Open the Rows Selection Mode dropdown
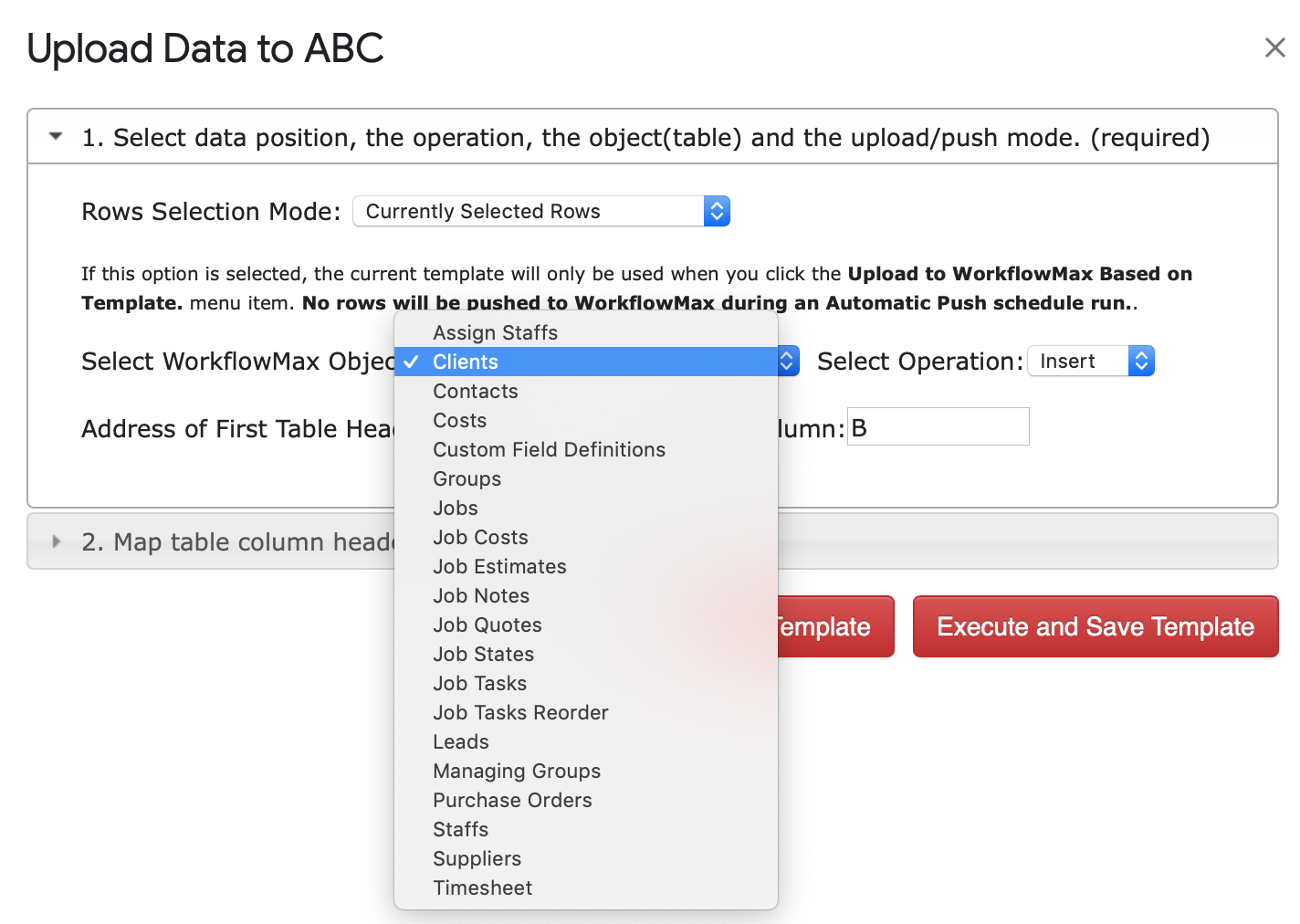 pos(541,211)
